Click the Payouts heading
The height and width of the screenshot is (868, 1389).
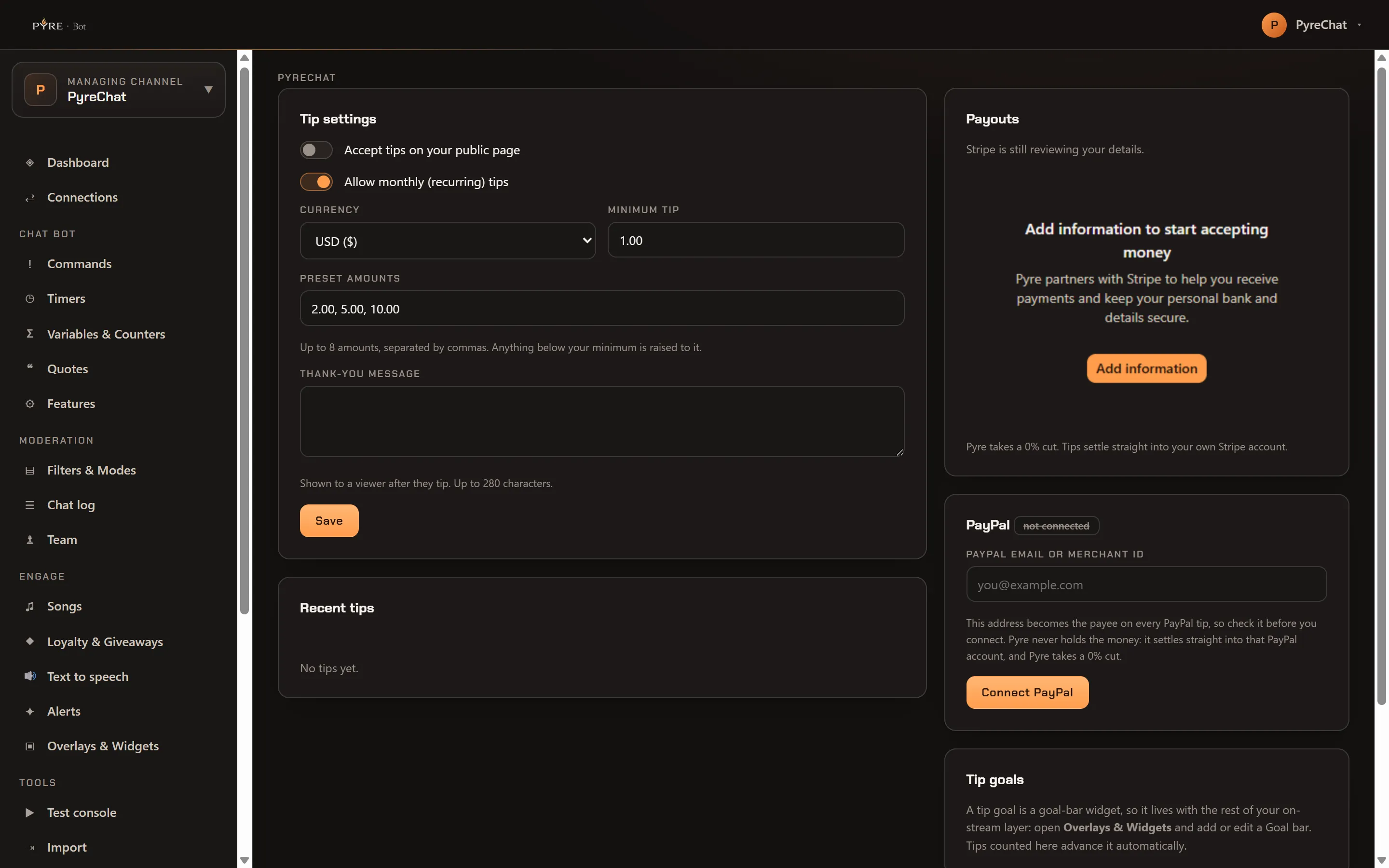tap(993, 119)
